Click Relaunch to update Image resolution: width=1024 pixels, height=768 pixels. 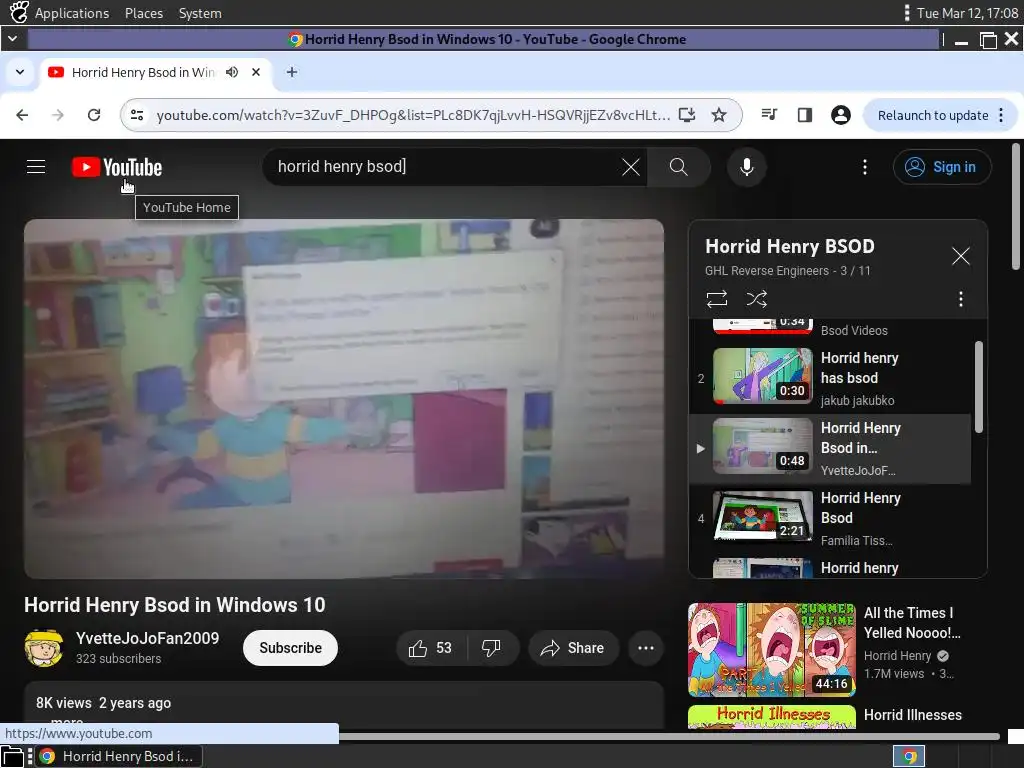933,116
